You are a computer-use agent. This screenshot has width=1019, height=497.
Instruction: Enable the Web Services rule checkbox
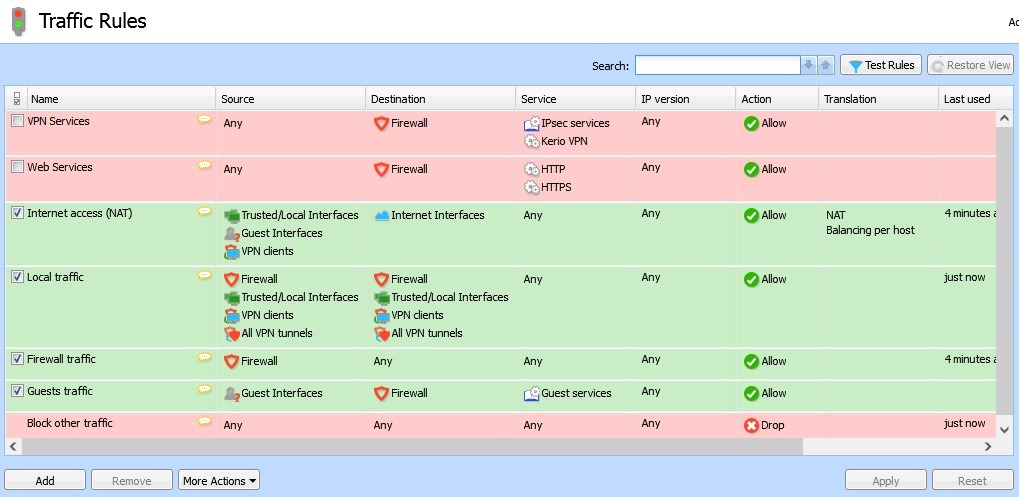tap(17, 167)
